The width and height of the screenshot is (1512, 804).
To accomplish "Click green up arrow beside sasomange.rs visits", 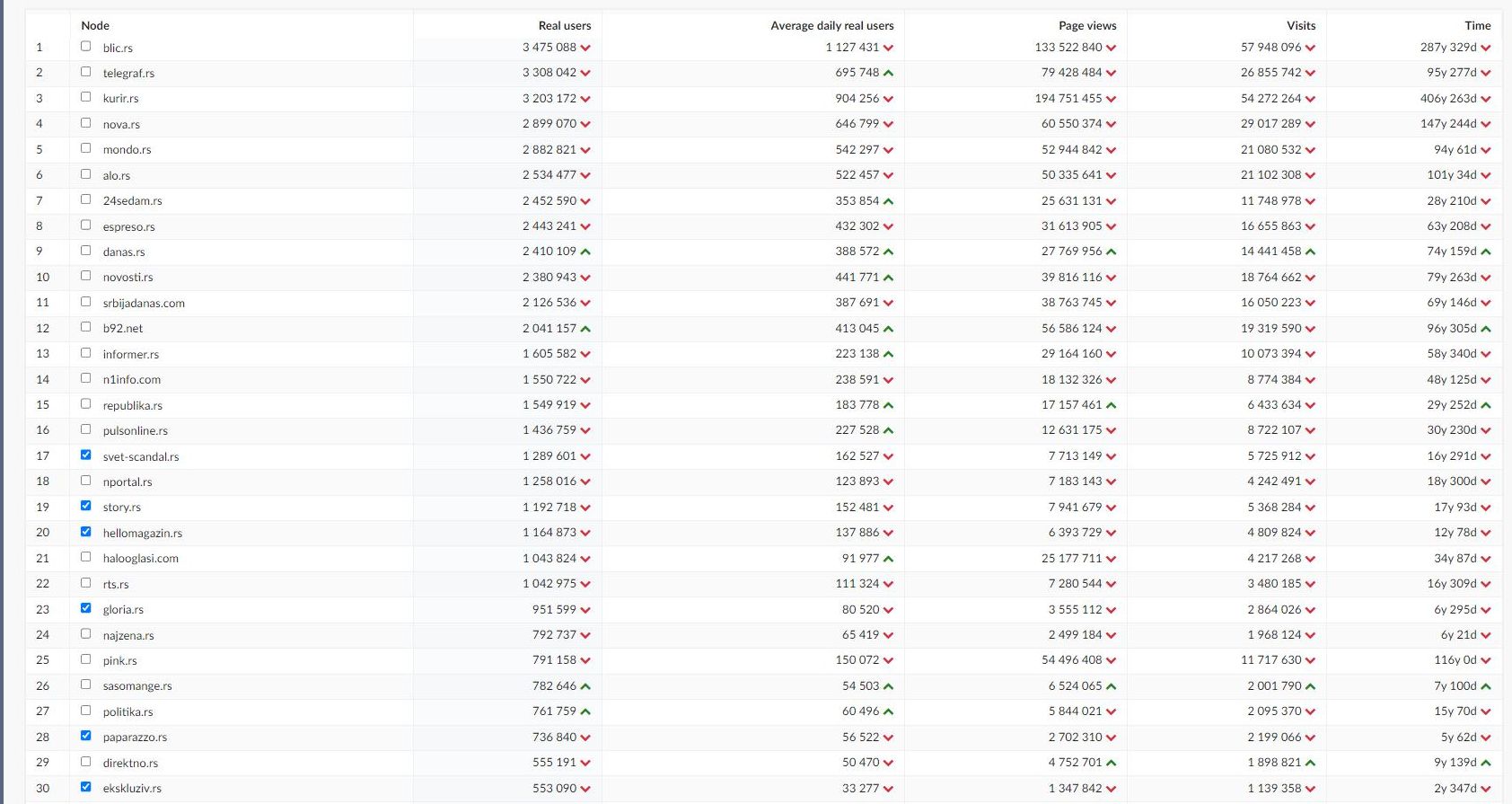I will click(1311, 686).
